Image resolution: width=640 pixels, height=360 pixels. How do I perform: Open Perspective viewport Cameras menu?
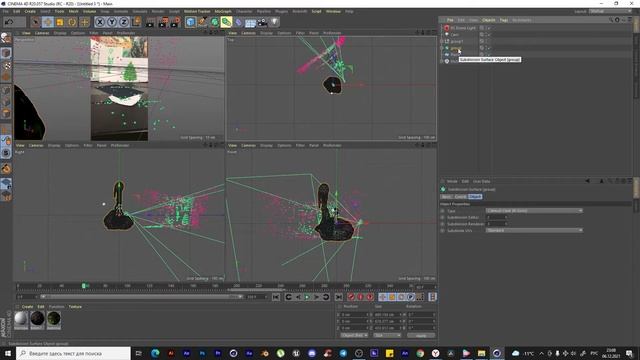tap(42, 33)
